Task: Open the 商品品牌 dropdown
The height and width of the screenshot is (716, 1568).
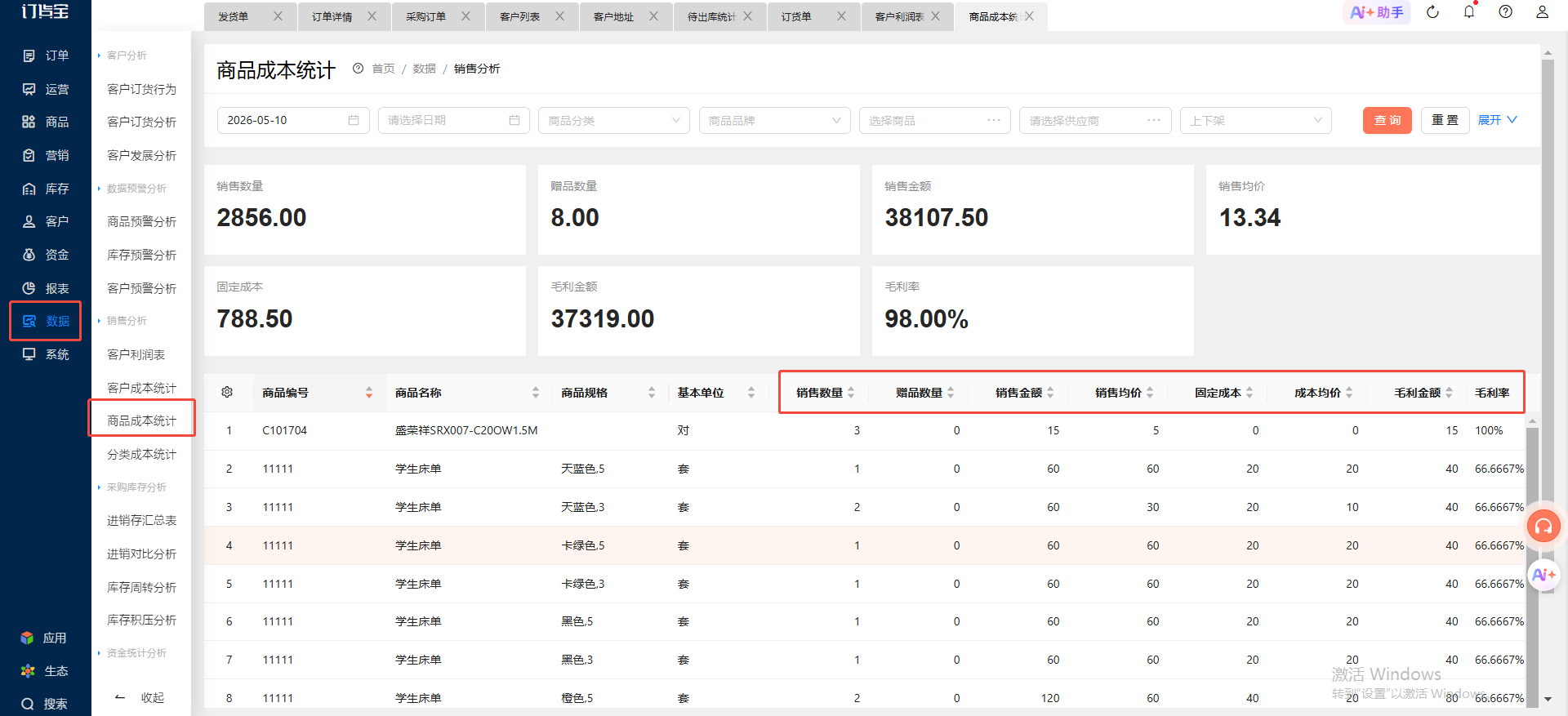Action: pos(774,120)
